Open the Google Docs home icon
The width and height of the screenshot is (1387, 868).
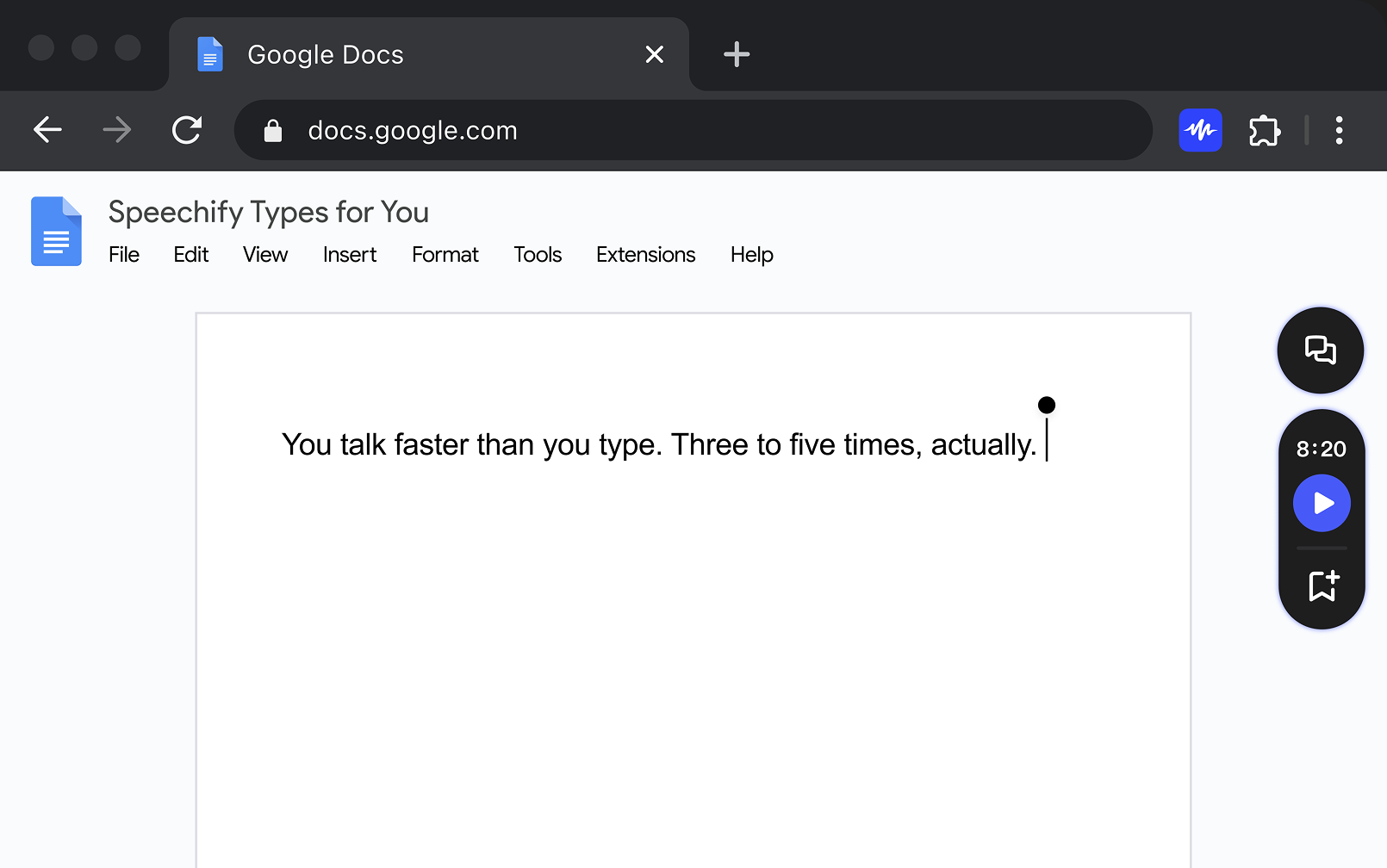click(x=55, y=230)
